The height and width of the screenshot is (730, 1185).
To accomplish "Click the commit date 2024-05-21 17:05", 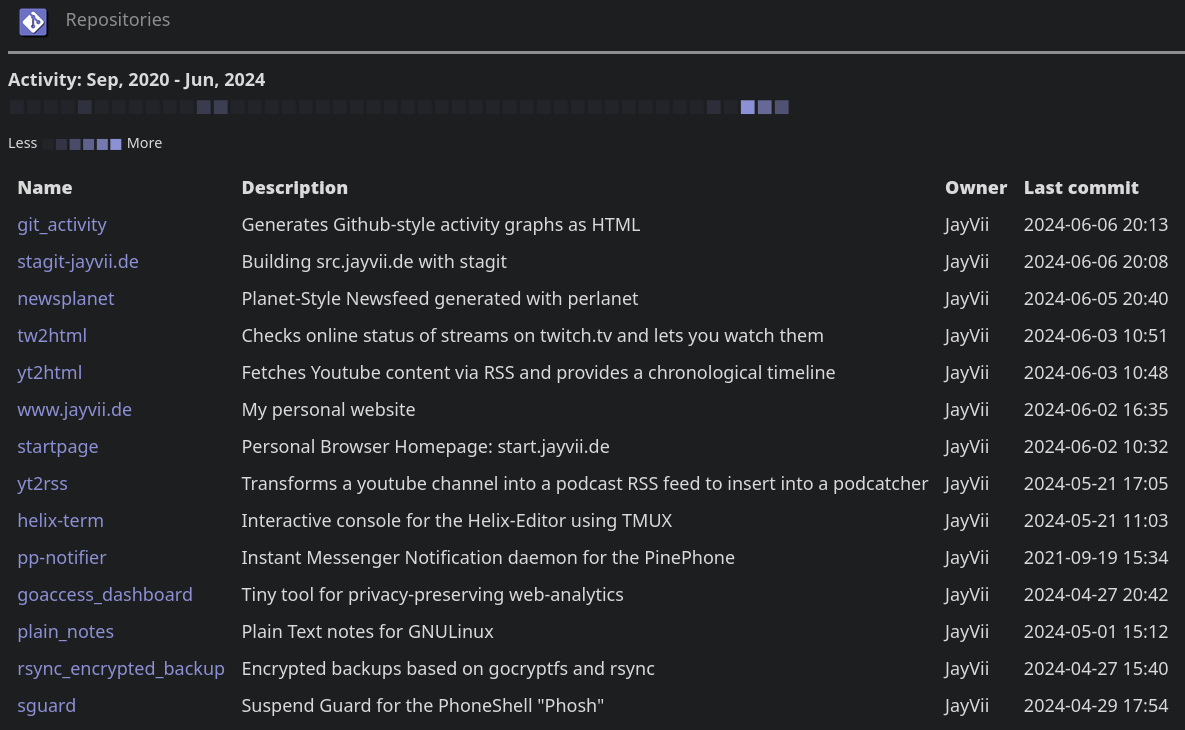I will [1096, 484].
